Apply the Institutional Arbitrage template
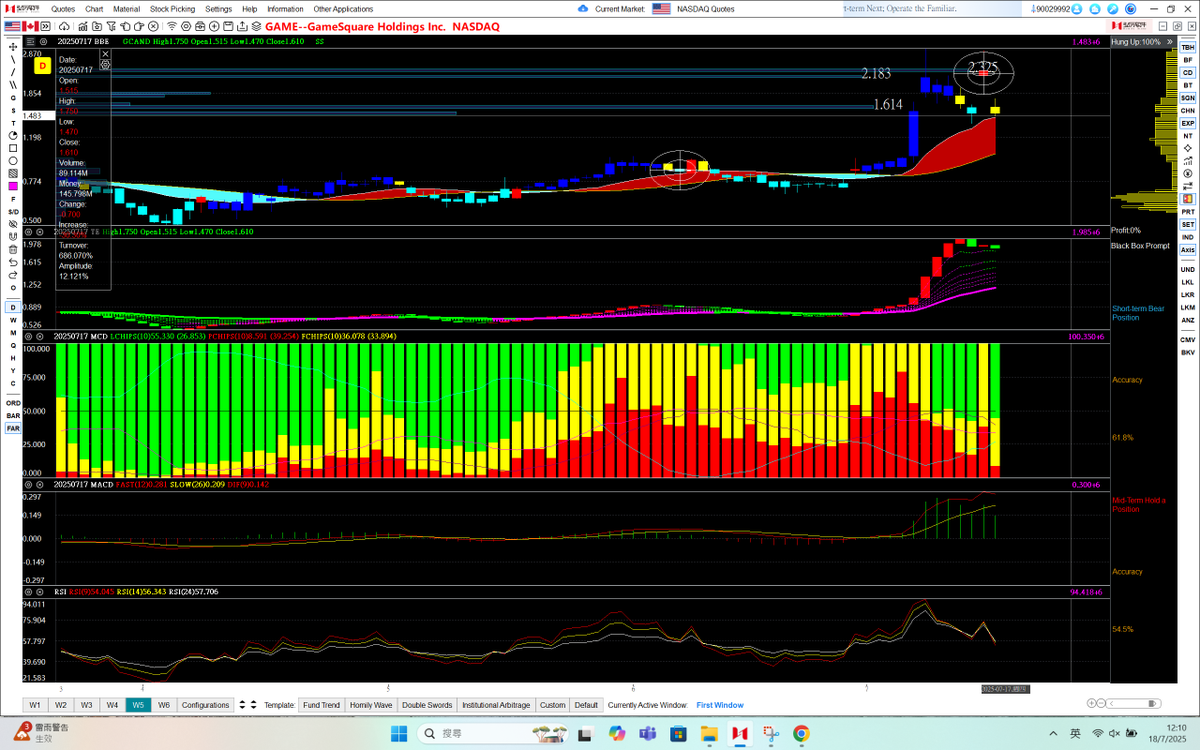 496,705
